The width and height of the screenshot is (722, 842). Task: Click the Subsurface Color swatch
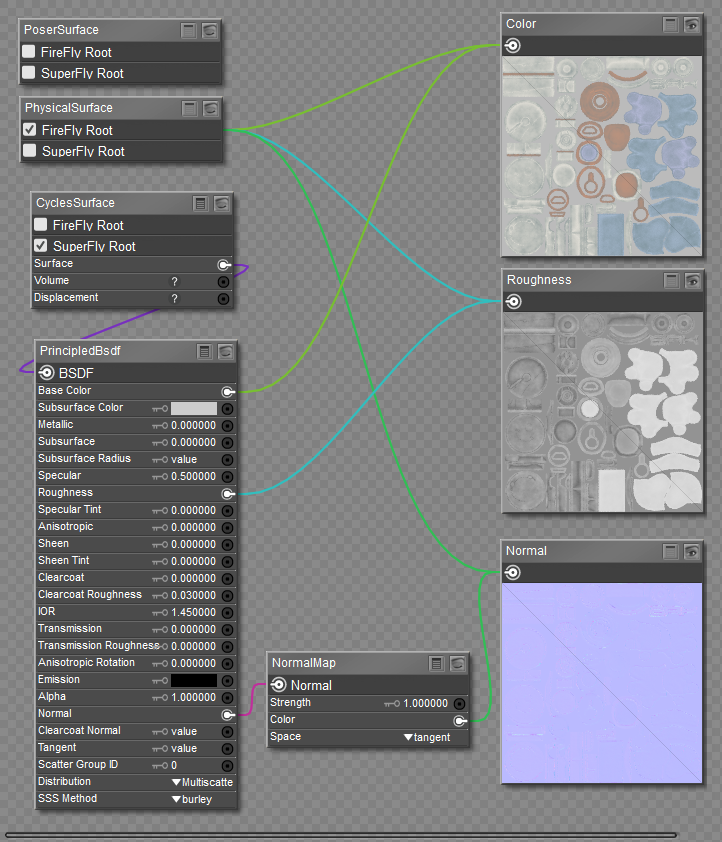click(194, 409)
